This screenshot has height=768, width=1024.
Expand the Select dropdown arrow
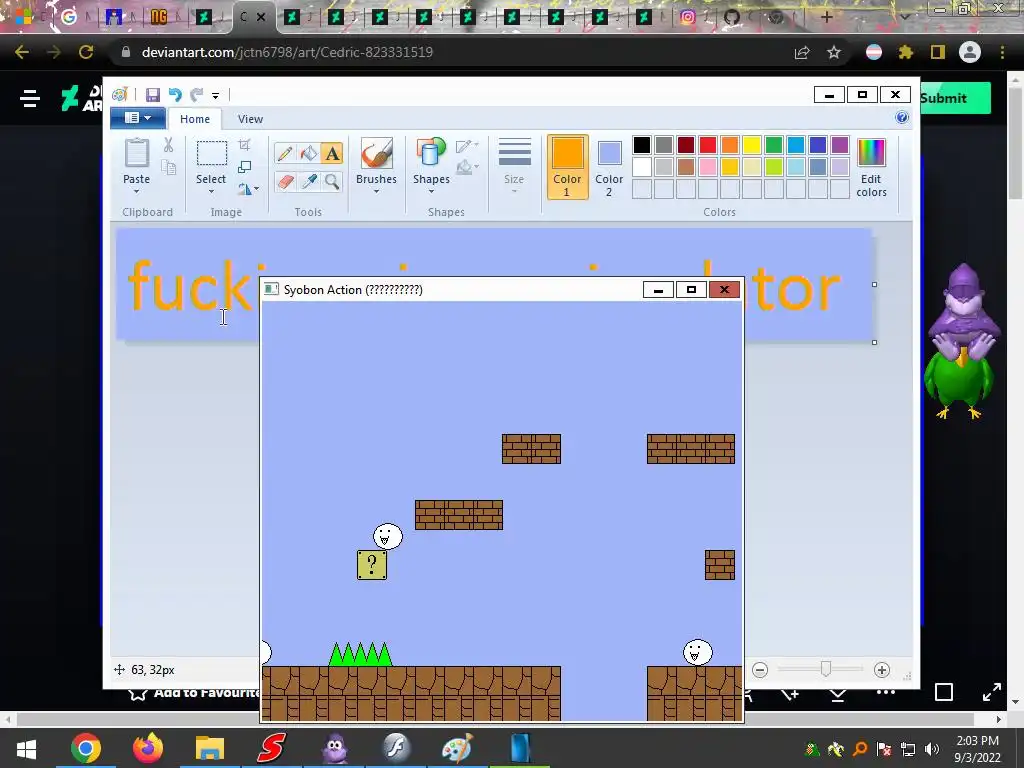[x=211, y=191]
